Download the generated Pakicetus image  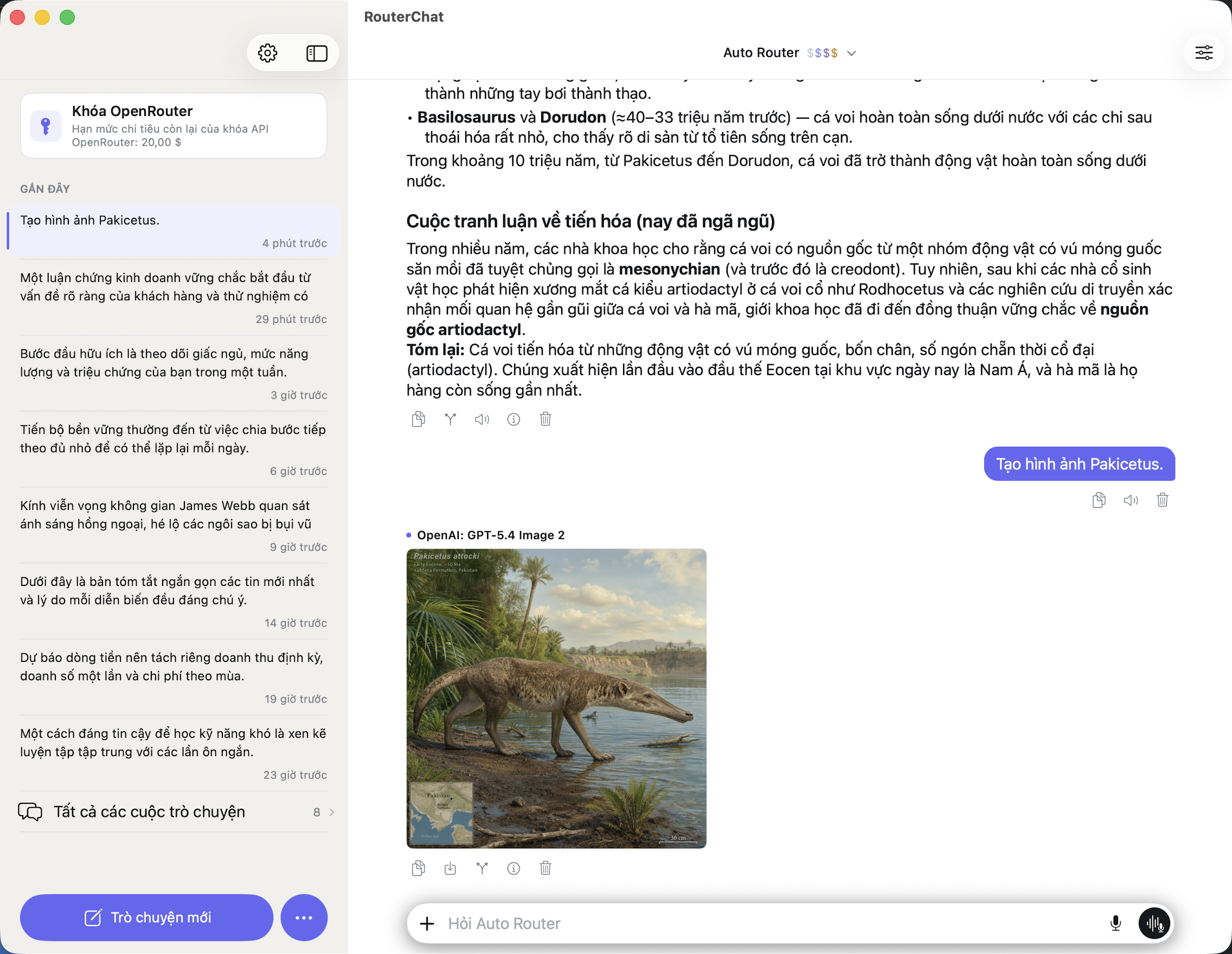click(450, 868)
